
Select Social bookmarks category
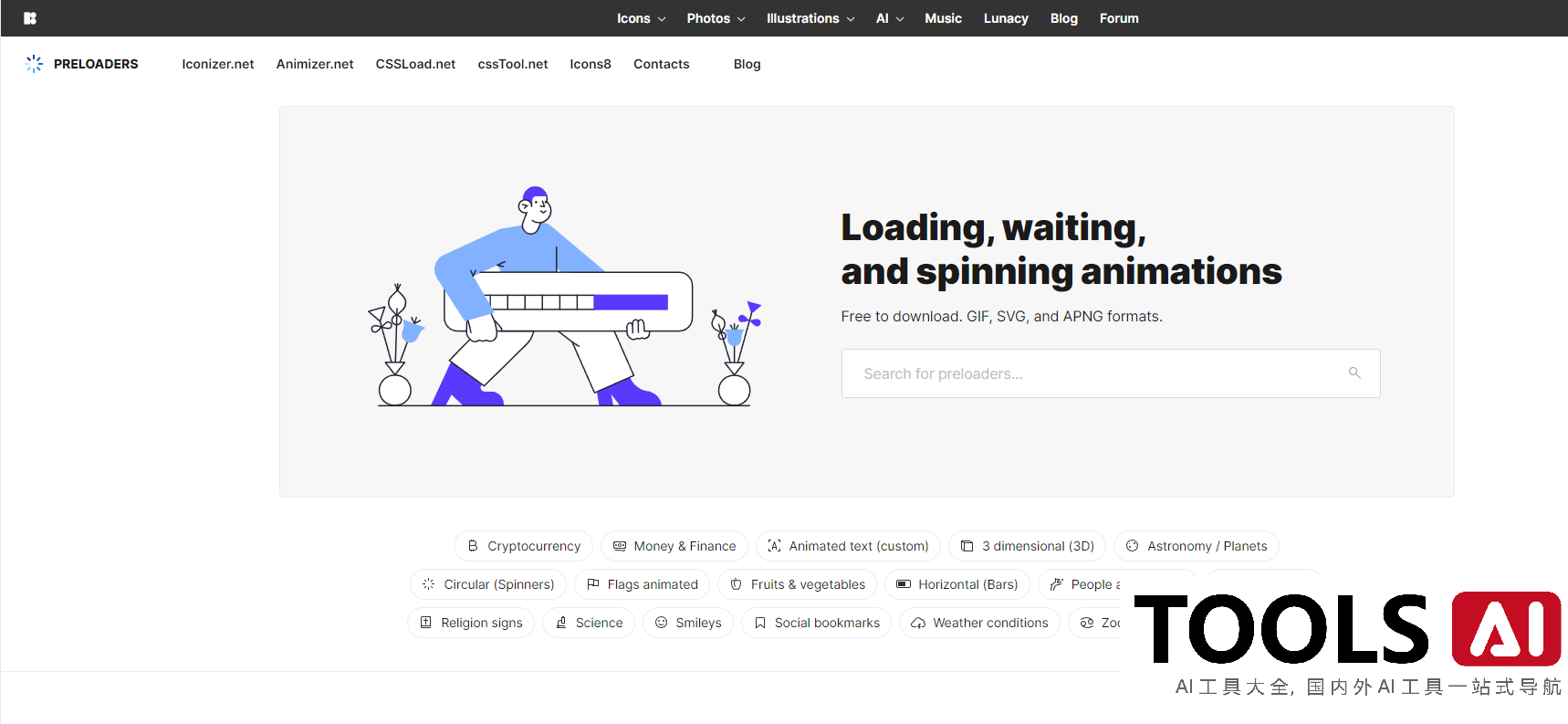tap(816, 623)
